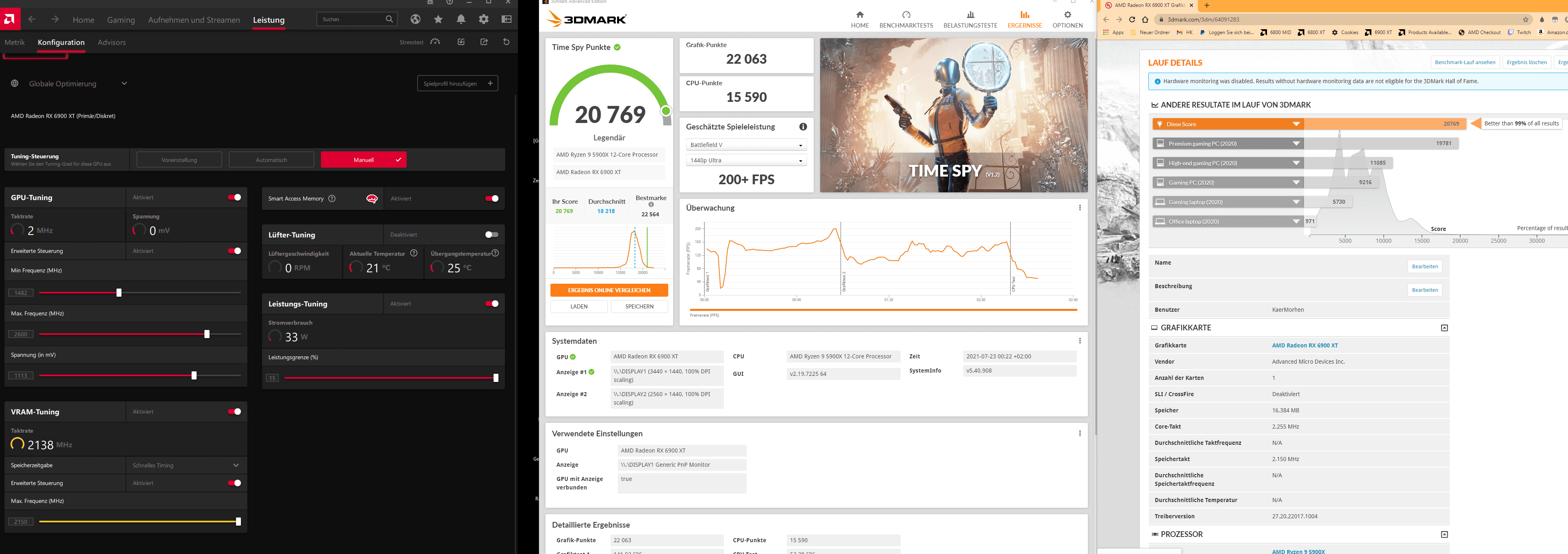Open the Überwachung three-dot menu
This screenshot has height=554, width=1568.
coord(1080,208)
